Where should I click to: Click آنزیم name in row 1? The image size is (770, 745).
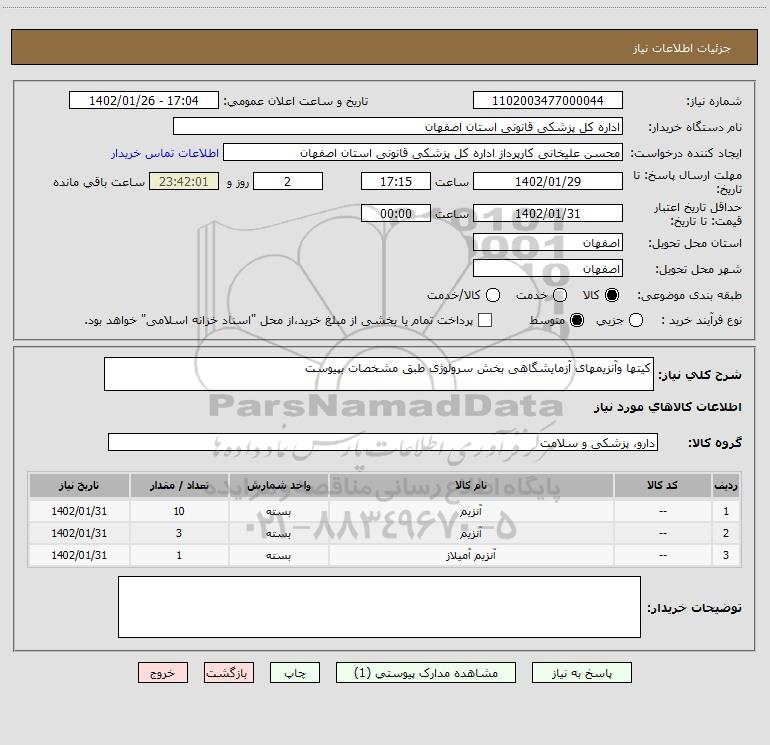point(470,512)
